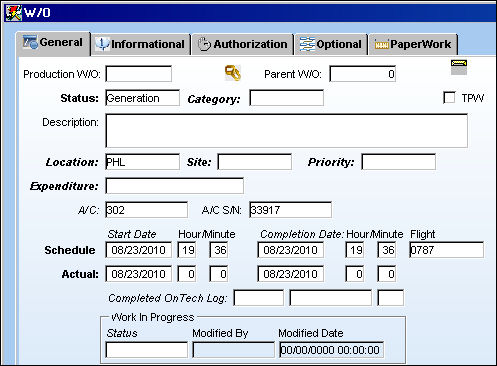
Task: Click the A/C field showing 302
Action: 146,210
